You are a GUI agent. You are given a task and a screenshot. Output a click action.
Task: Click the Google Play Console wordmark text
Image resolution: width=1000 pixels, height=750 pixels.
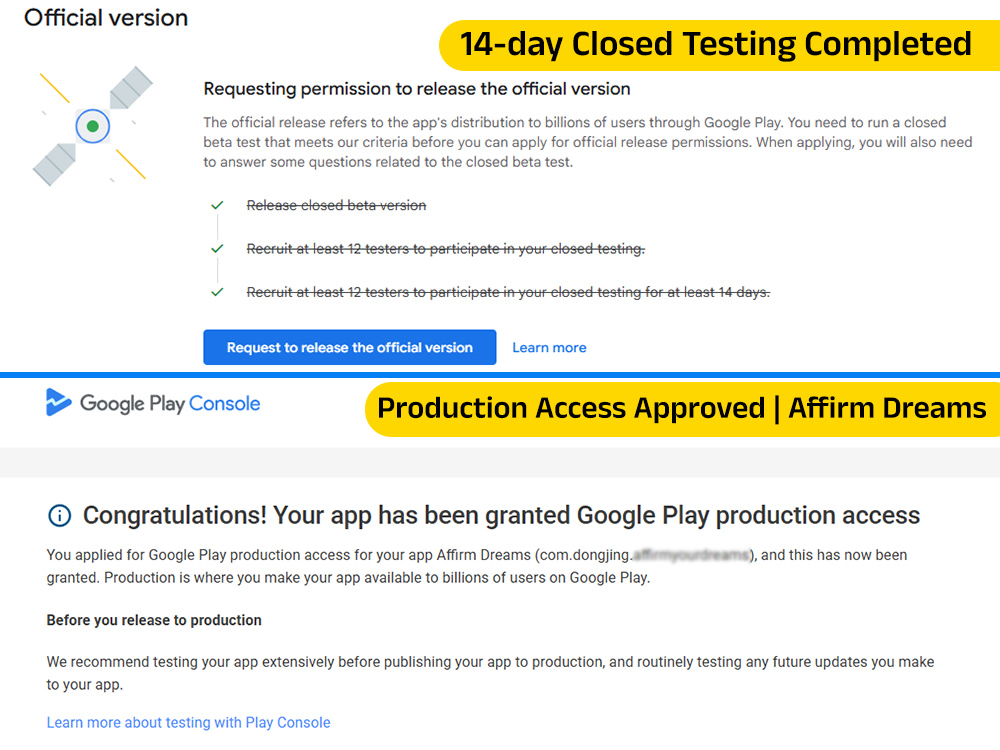pyautogui.click(x=170, y=404)
